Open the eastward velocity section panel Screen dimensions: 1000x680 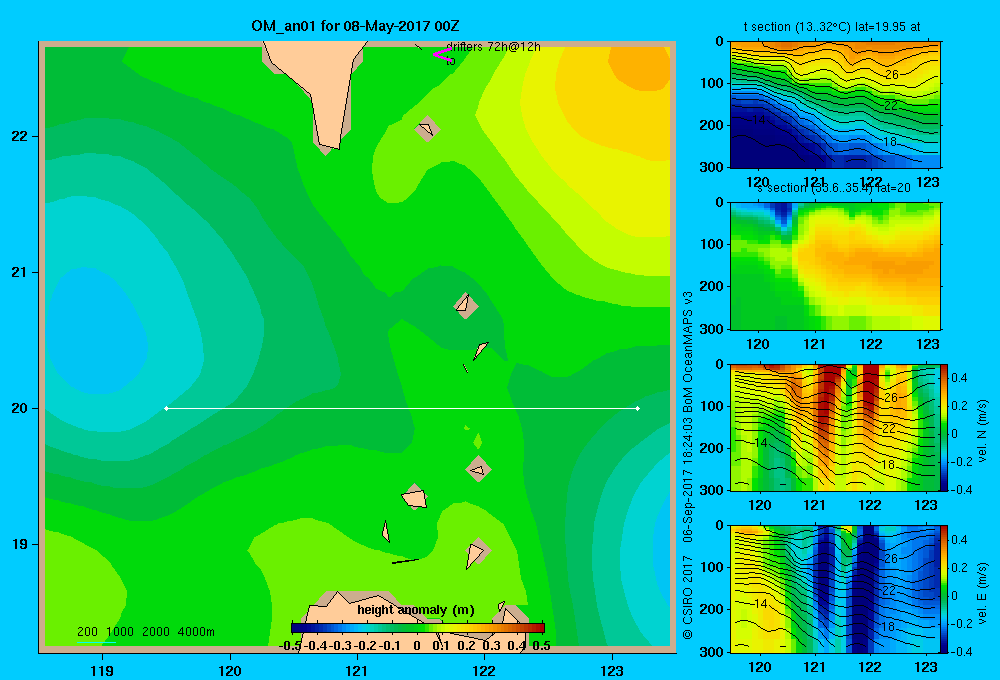pyautogui.click(x=835, y=588)
